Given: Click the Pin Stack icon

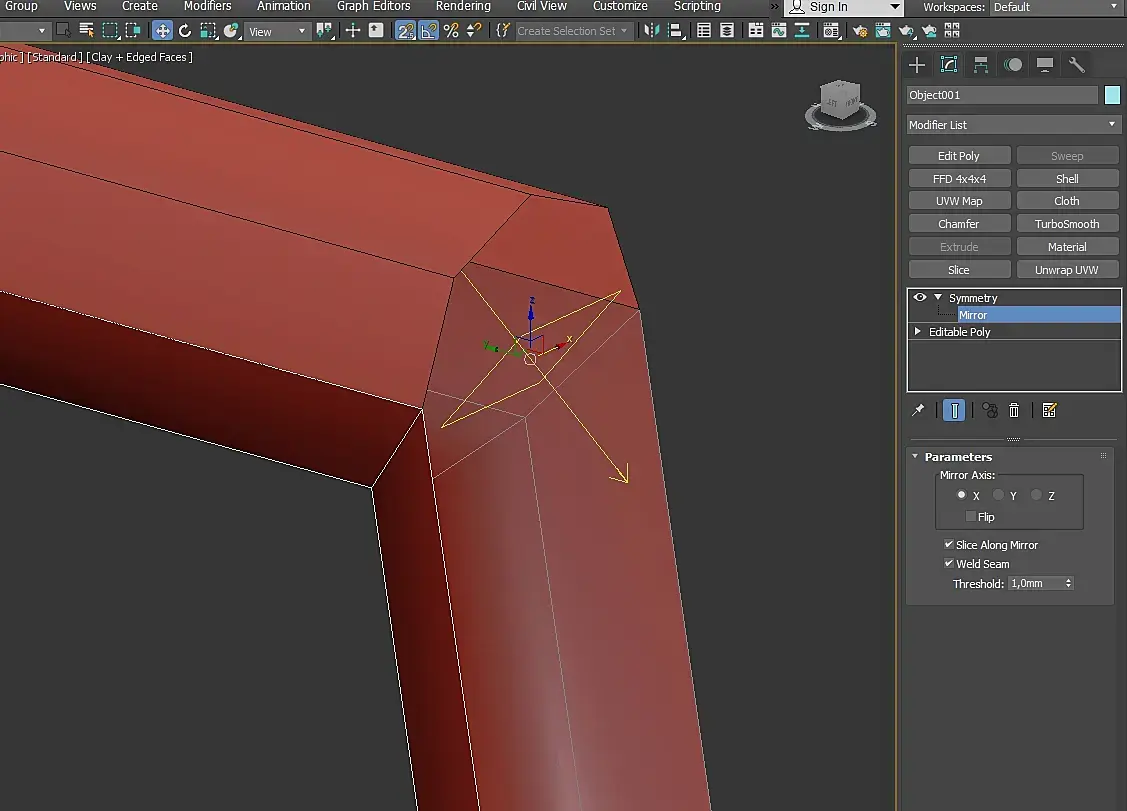Looking at the screenshot, I should coord(919,410).
